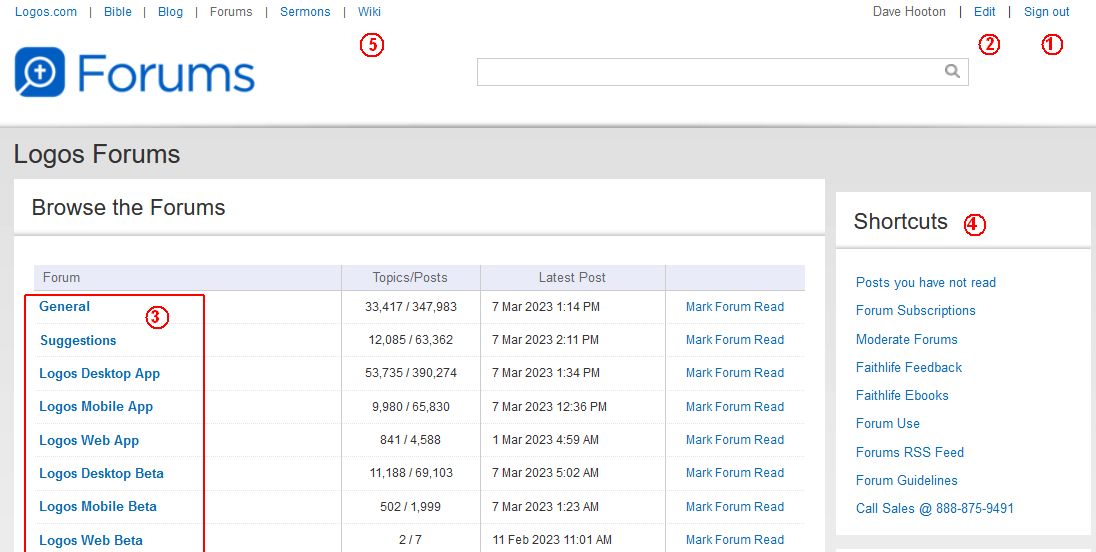
Task: Mark Logos Web App forum read
Action: click(x=735, y=440)
